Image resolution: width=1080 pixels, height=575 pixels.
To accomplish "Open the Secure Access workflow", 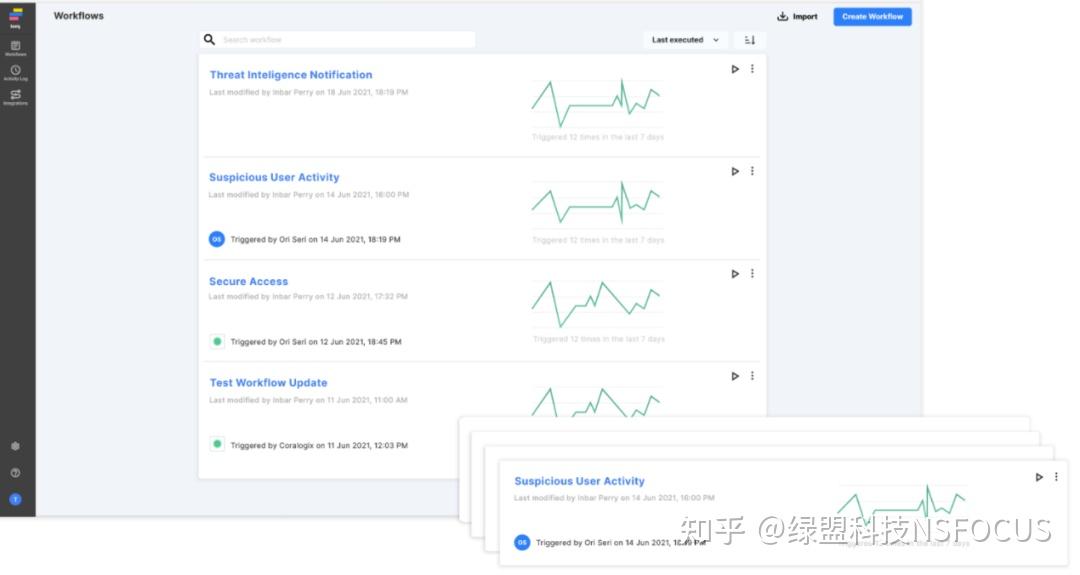I will (x=249, y=281).
